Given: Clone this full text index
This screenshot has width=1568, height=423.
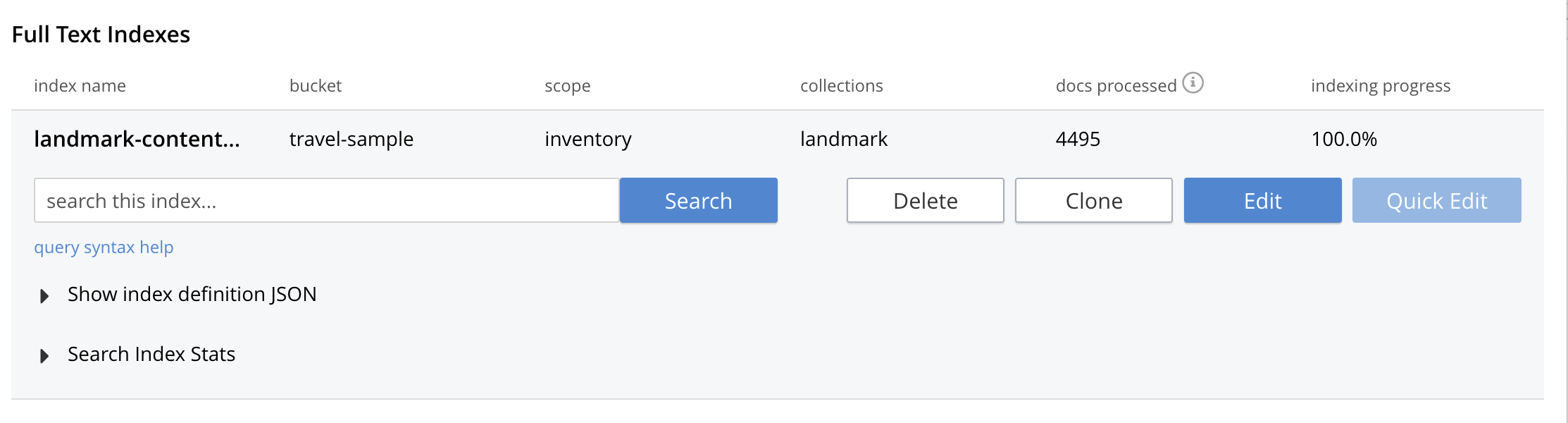Looking at the screenshot, I should point(1093,201).
